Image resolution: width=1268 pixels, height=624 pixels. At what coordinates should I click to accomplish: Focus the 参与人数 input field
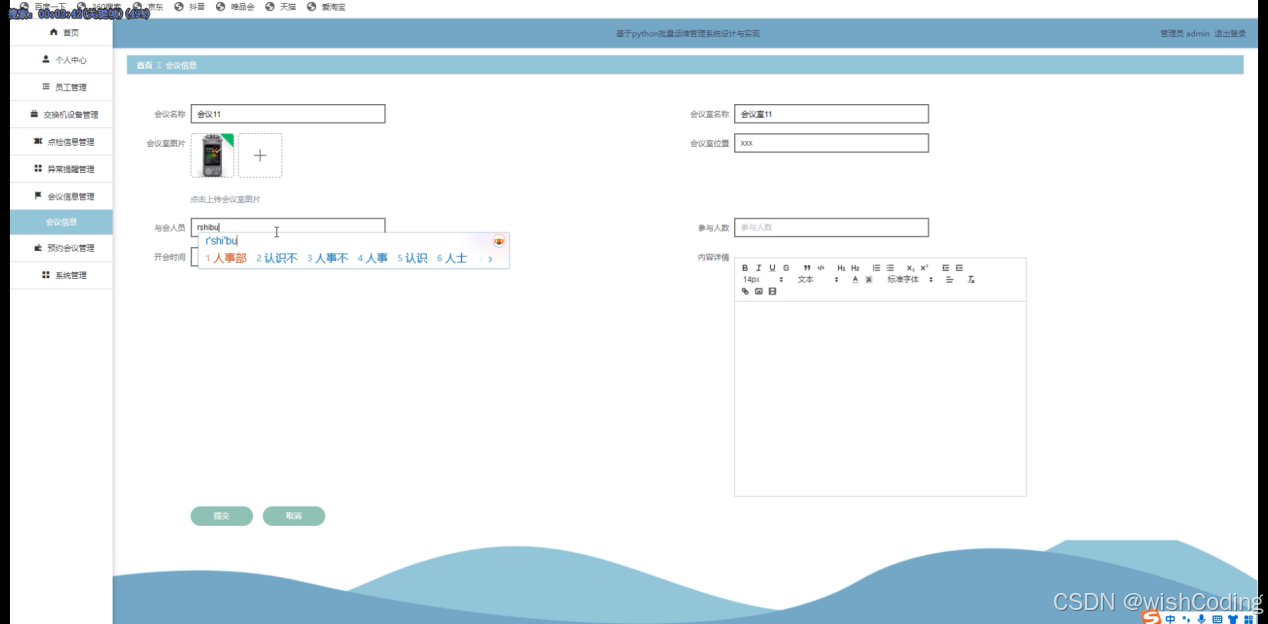[831, 228]
